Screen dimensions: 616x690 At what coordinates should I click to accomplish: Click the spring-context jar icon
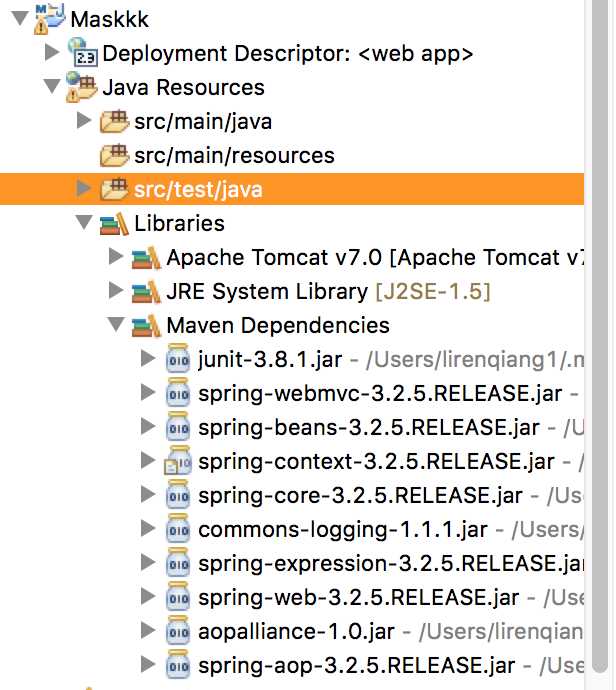(x=178, y=460)
